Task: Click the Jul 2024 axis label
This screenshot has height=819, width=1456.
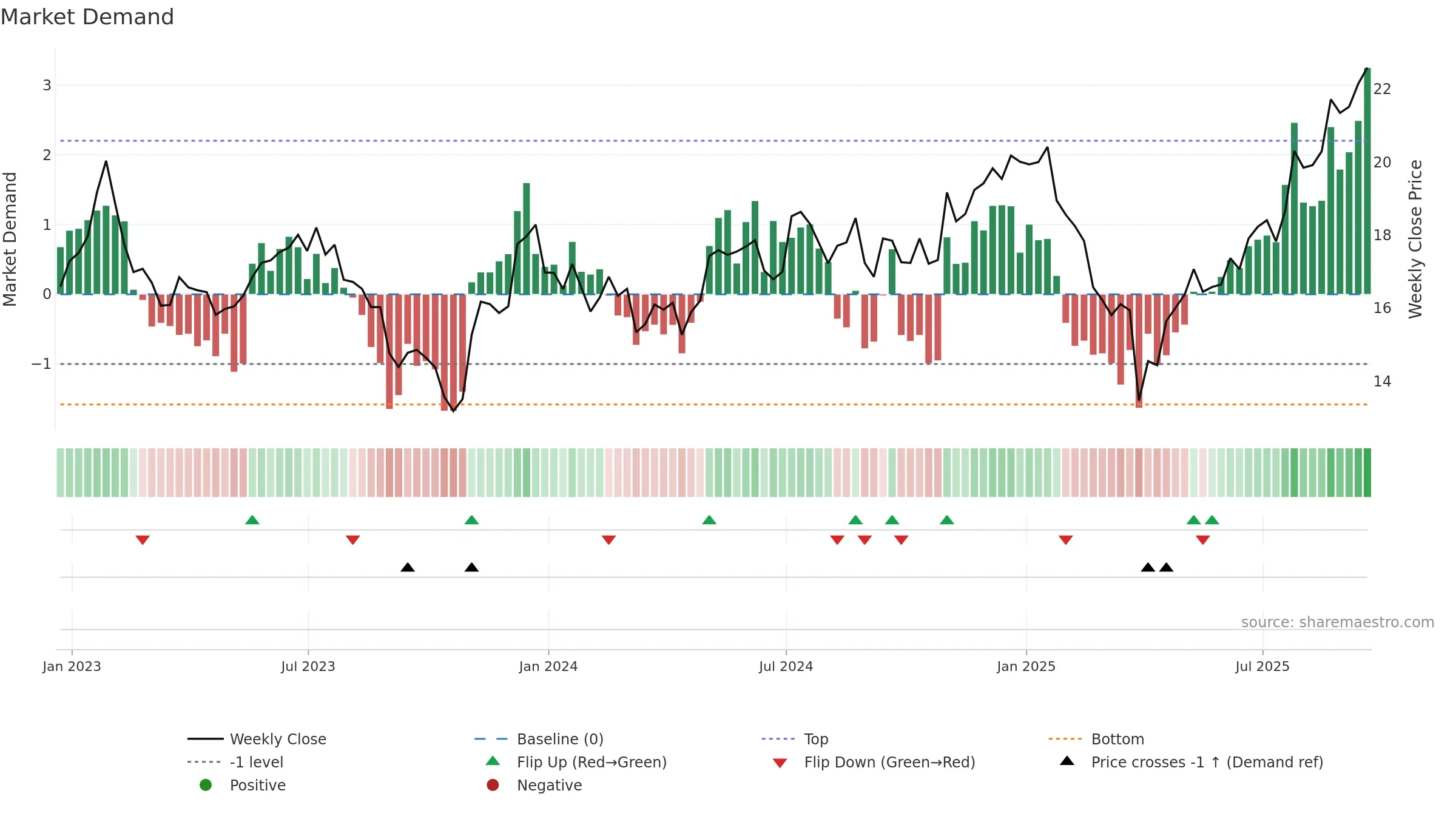Action: tap(786, 667)
